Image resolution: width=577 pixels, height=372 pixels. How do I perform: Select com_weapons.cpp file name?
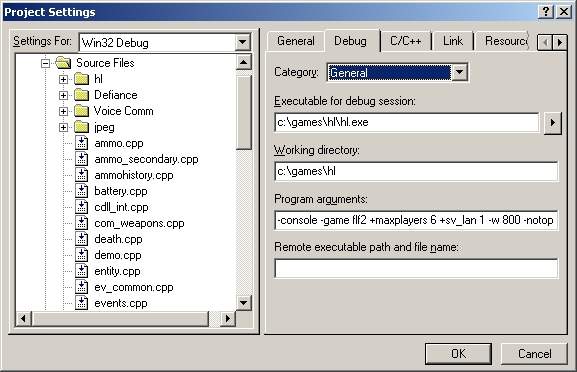[139, 223]
